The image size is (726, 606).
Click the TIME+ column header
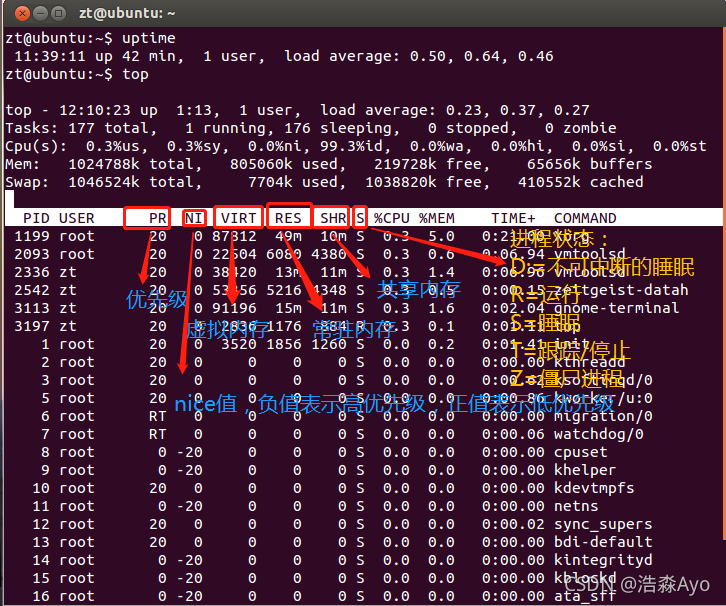513,218
